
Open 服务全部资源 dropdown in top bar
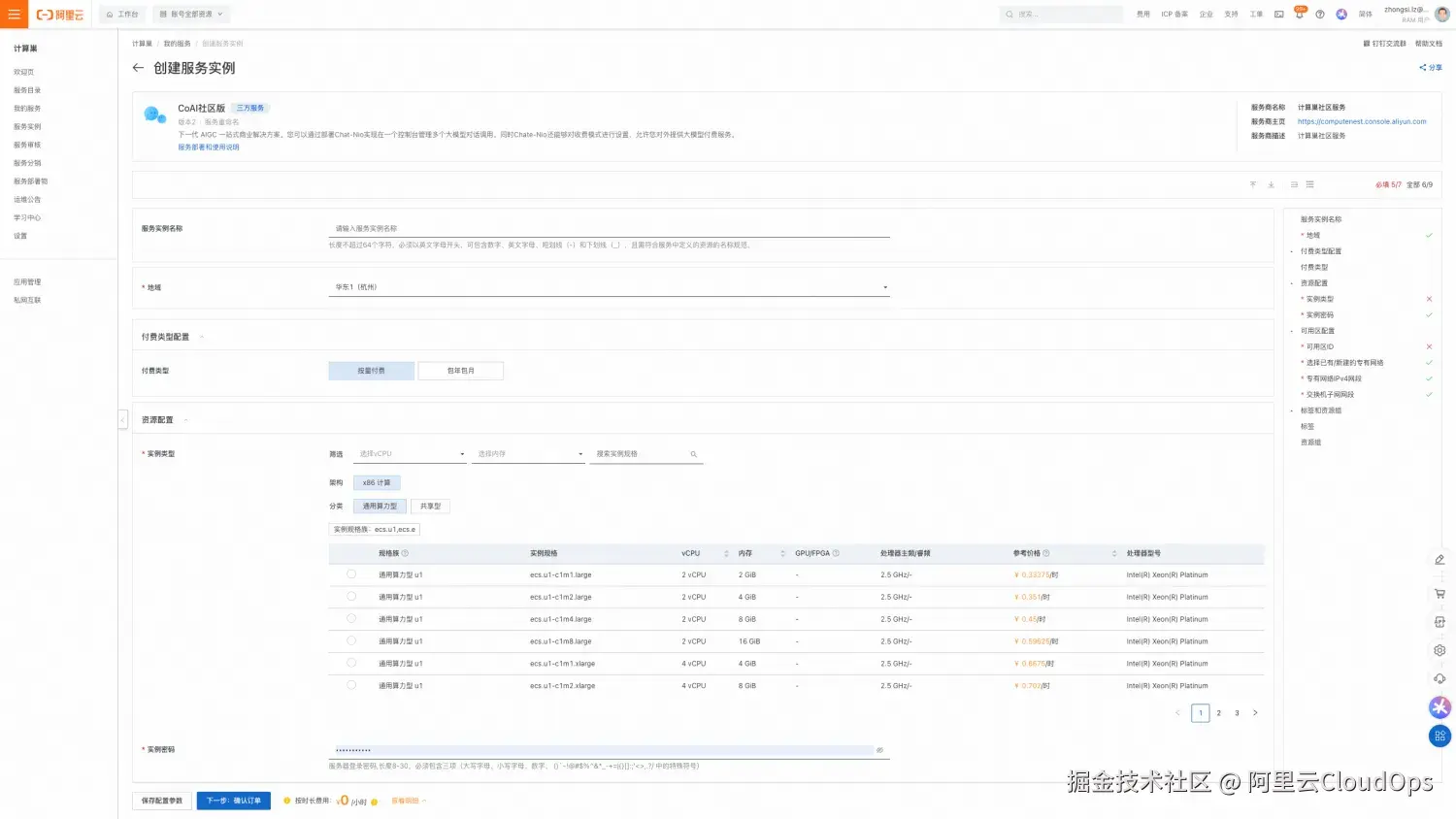[191, 15]
